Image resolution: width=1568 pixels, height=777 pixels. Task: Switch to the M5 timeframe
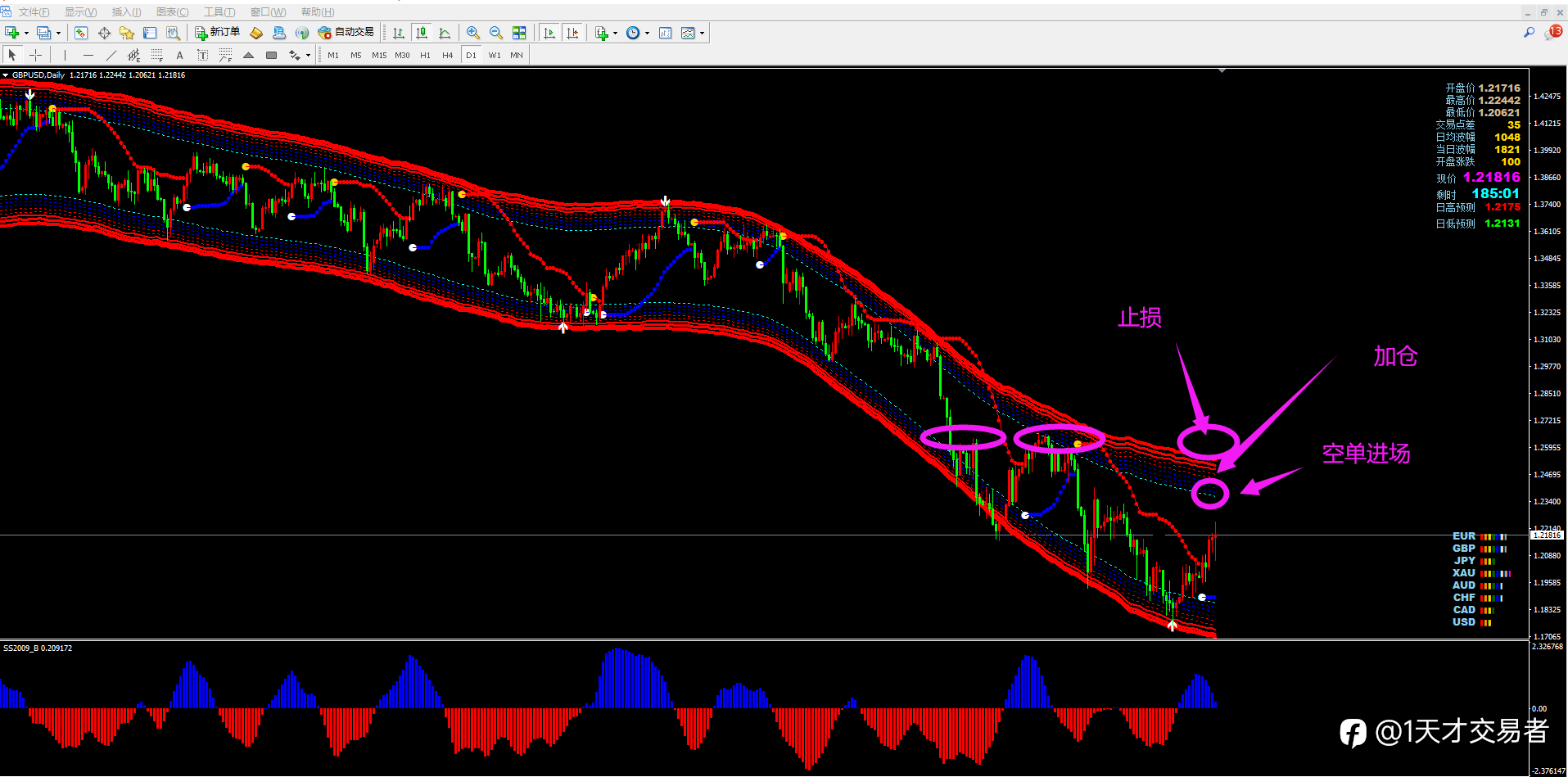(x=356, y=55)
